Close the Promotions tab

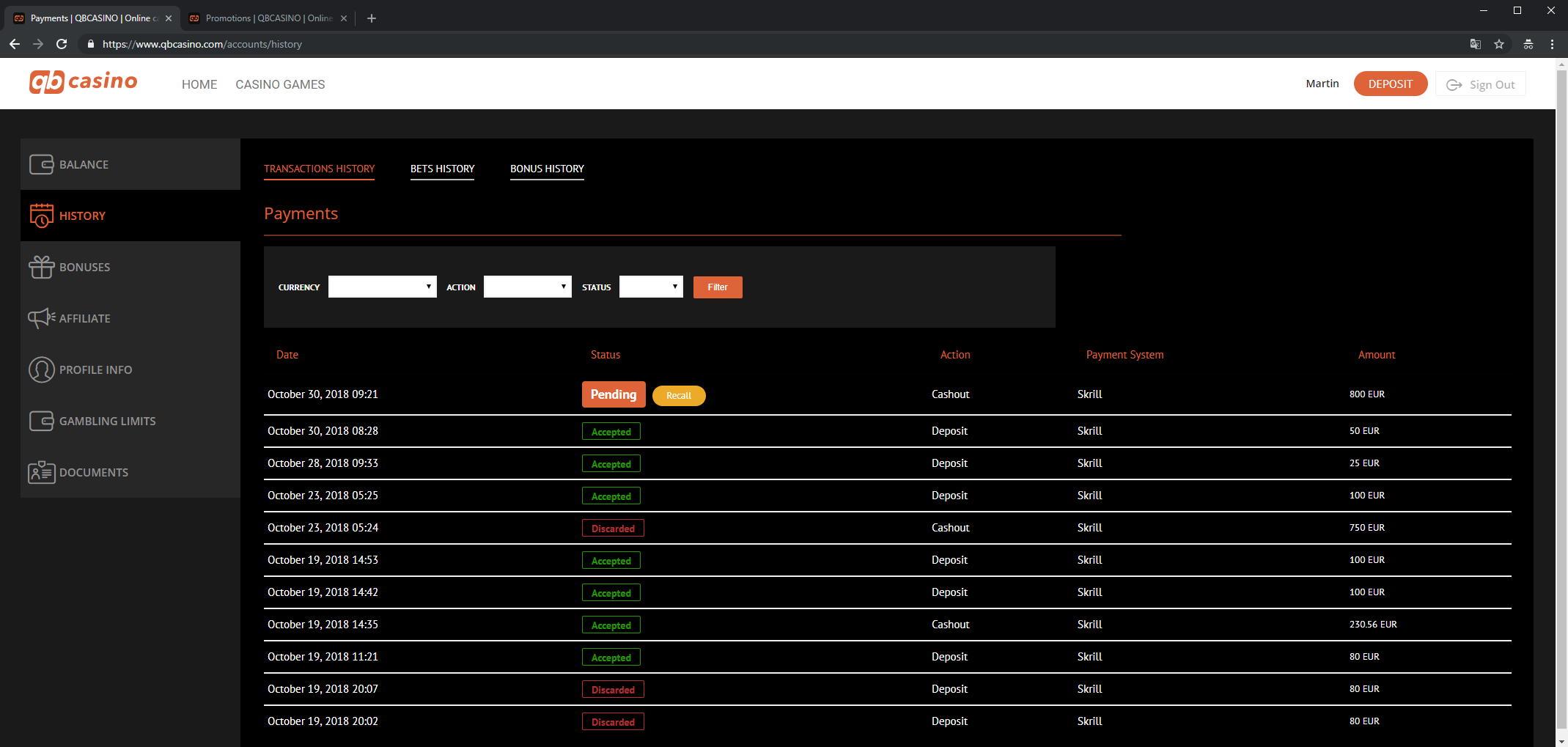(x=344, y=18)
